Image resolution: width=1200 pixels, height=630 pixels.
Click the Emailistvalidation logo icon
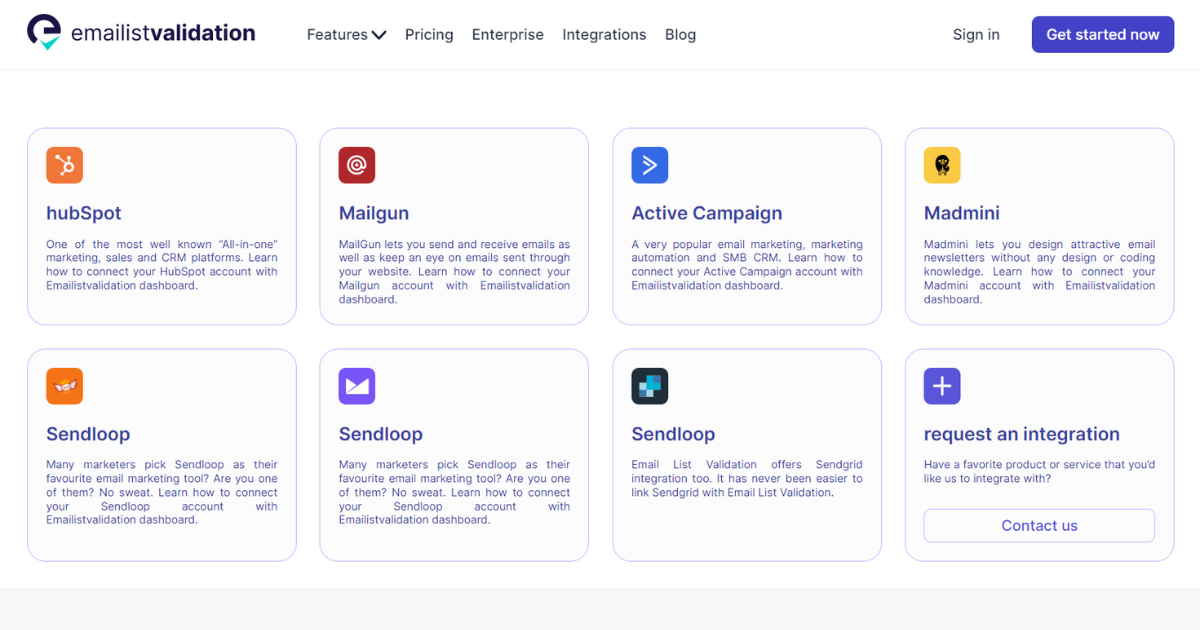coord(44,33)
